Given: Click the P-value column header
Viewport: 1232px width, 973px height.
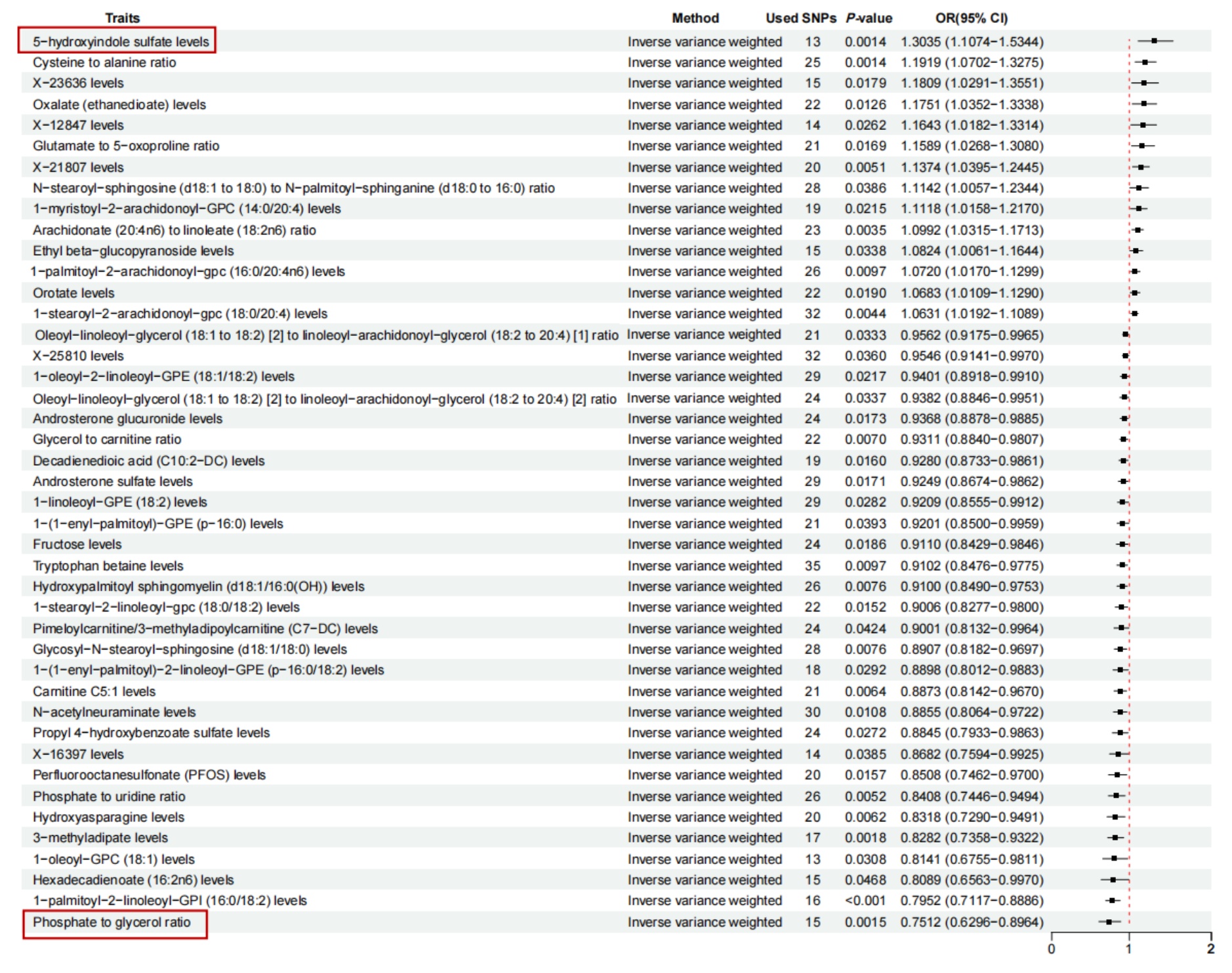Looking at the screenshot, I should pos(869,18).
